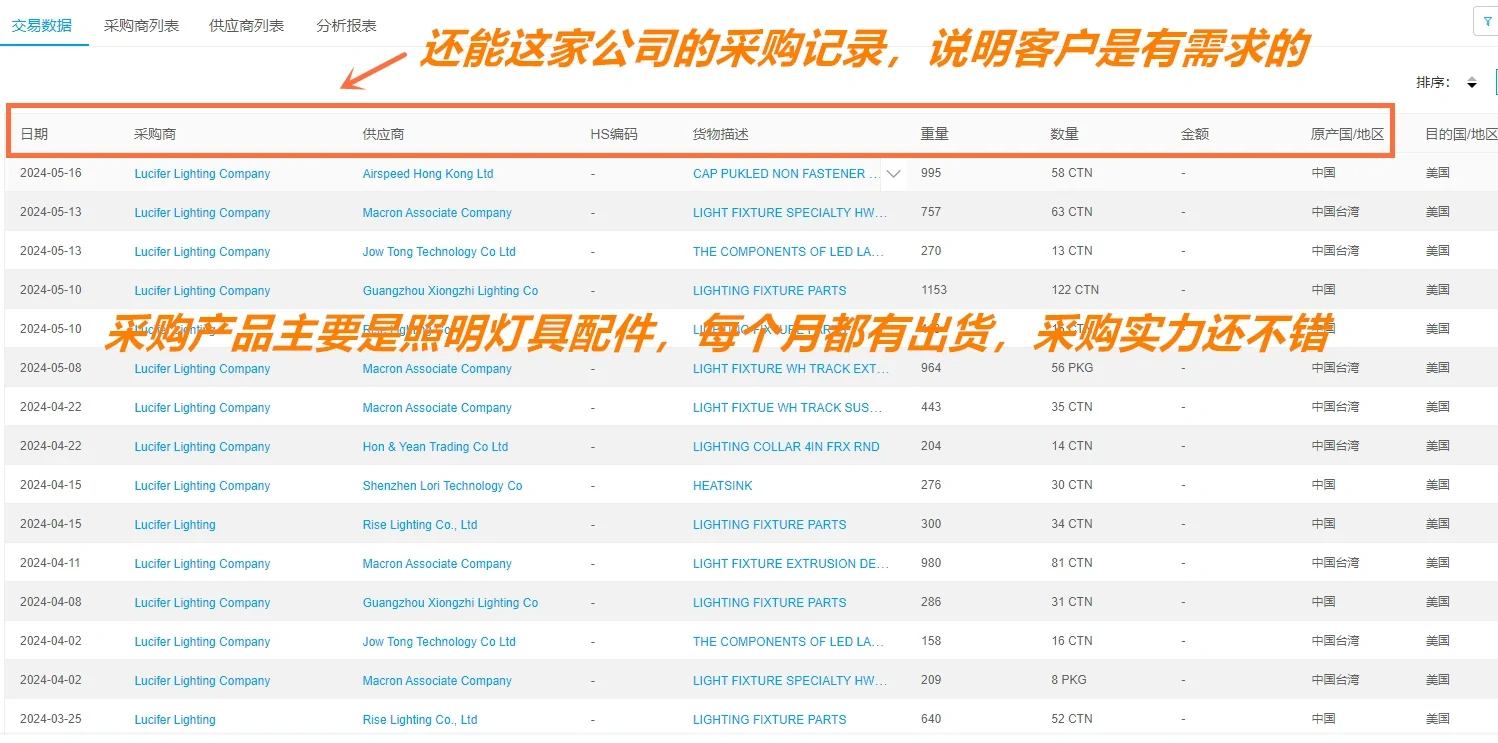This screenshot has width=1498, height=743.
Task: Select the 原产国/地区 column header
Action: tap(1348, 134)
